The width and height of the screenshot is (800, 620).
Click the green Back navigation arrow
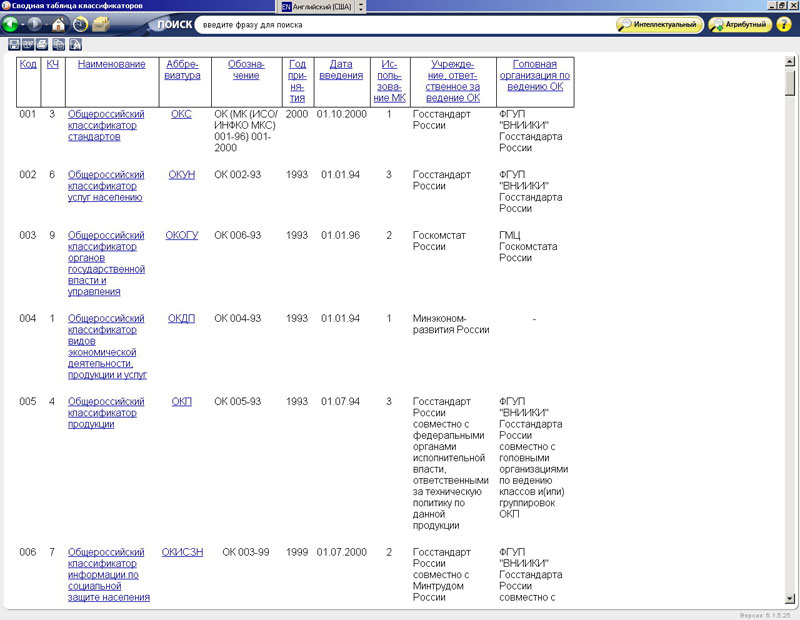pyautogui.click(x=12, y=24)
